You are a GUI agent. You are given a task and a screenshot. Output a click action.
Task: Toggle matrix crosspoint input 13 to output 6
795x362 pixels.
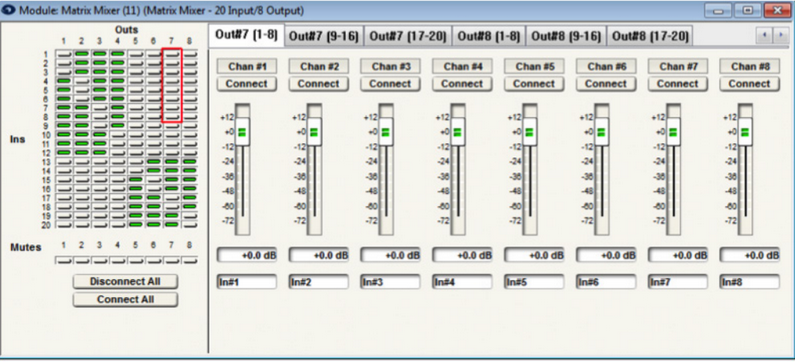(154, 161)
